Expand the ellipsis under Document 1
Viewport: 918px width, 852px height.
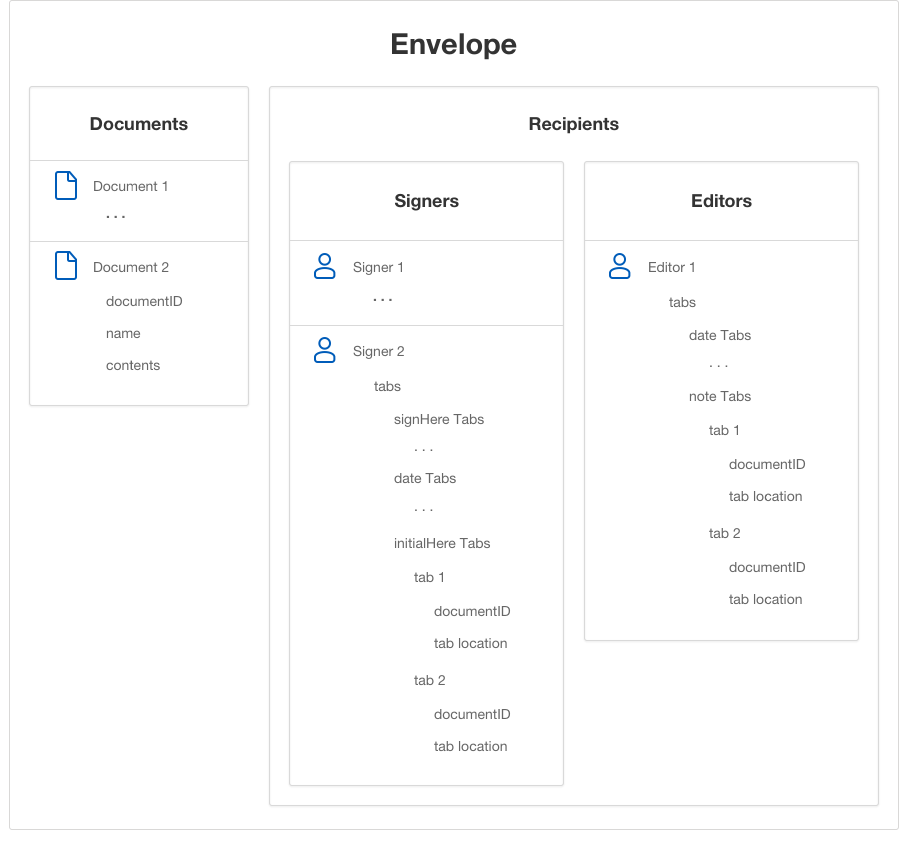115,214
